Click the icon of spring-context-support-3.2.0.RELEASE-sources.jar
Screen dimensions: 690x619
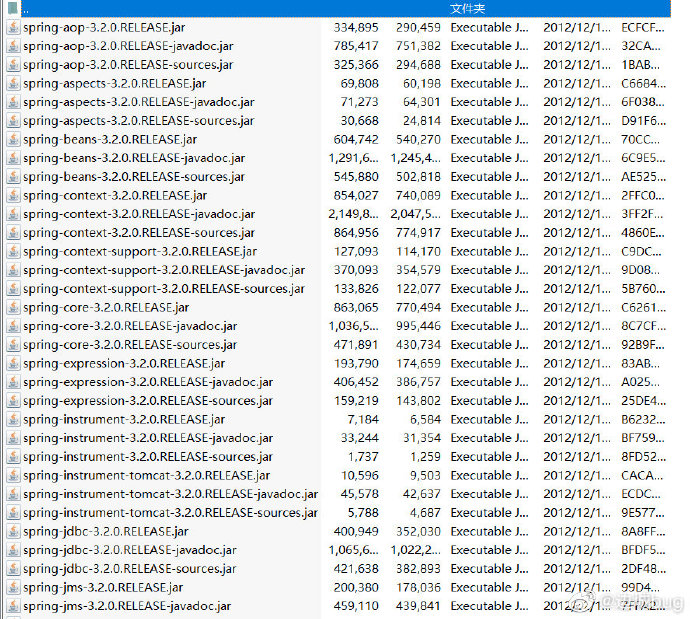pos(14,289)
